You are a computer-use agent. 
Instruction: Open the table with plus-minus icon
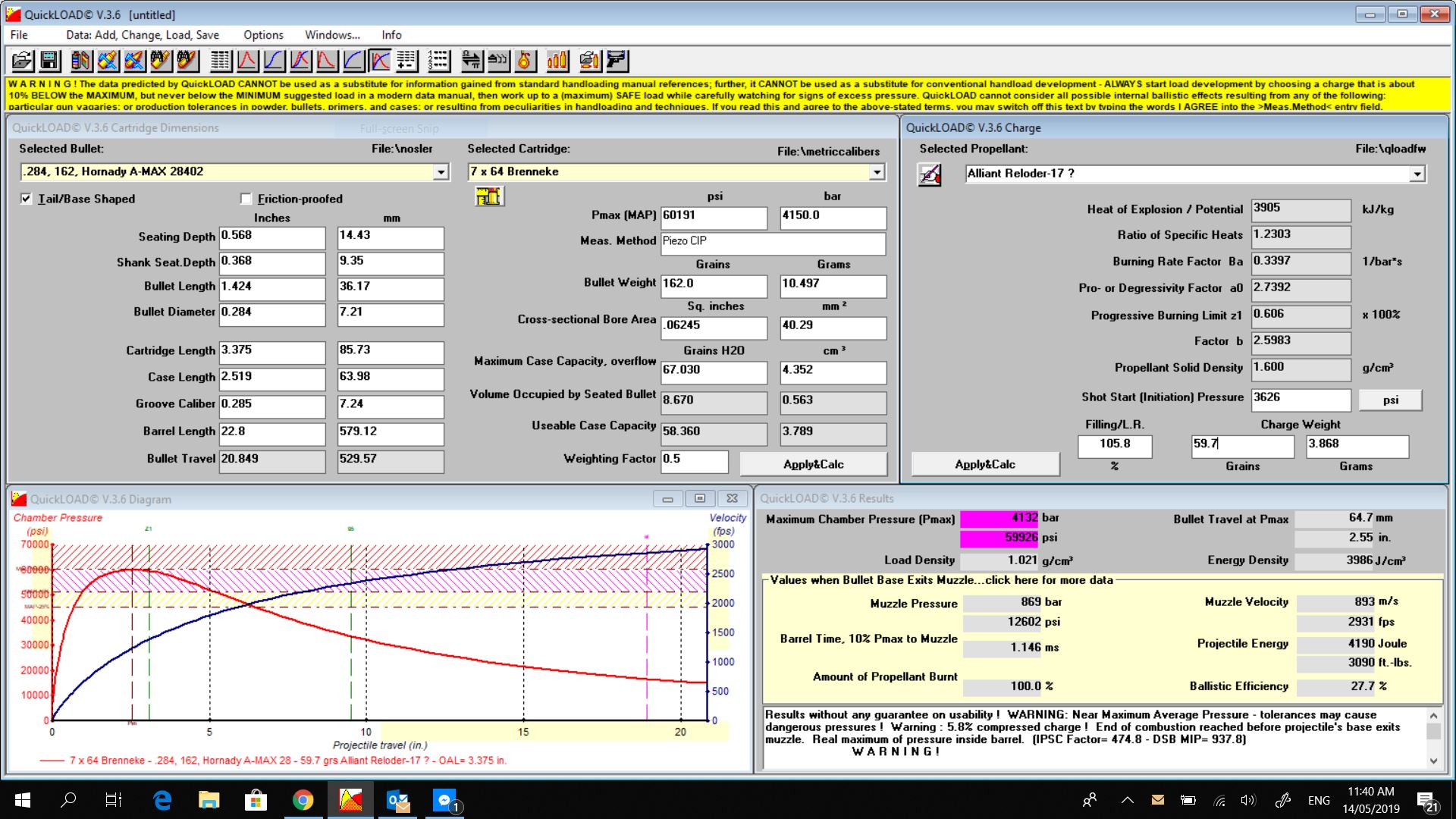[406, 60]
